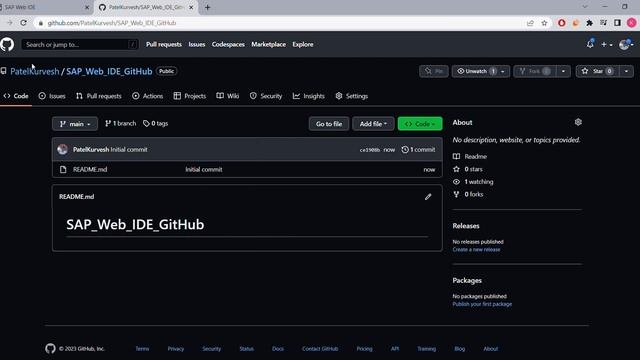
Task: Open a new browser tab with plus button
Action: click(x=207, y=7)
